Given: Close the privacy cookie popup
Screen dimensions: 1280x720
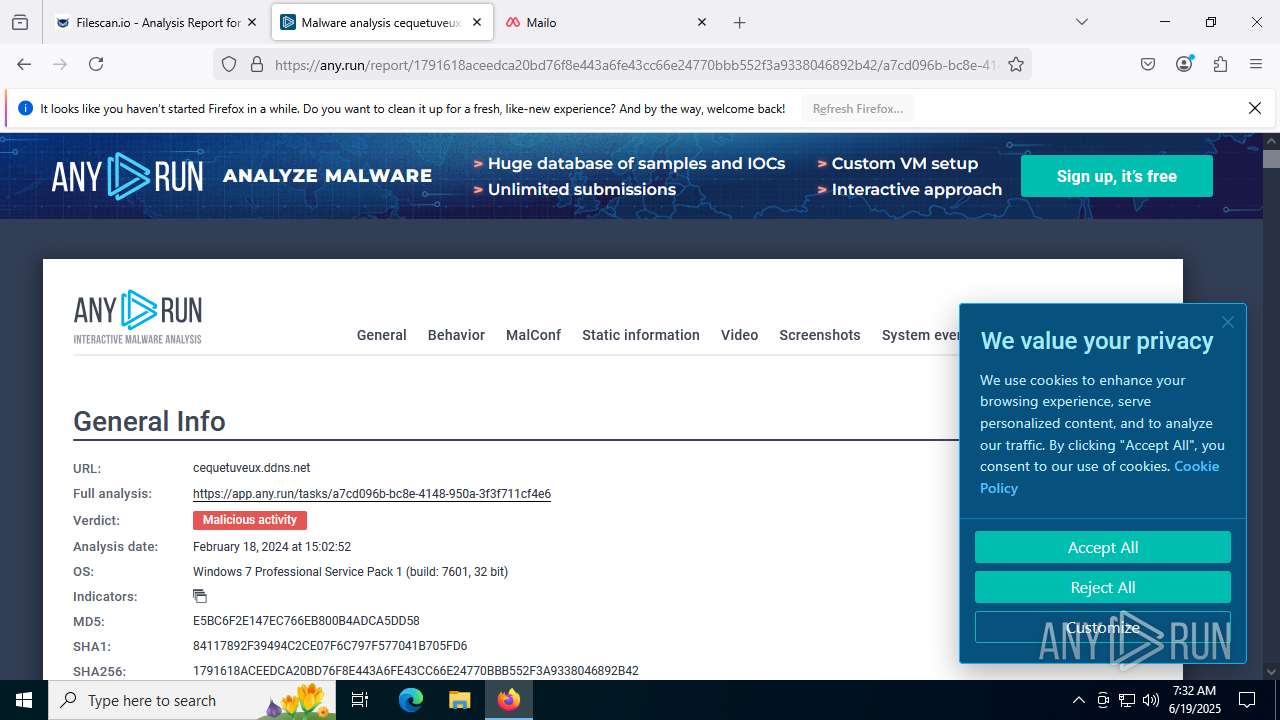Looking at the screenshot, I should click(1228, 322).
